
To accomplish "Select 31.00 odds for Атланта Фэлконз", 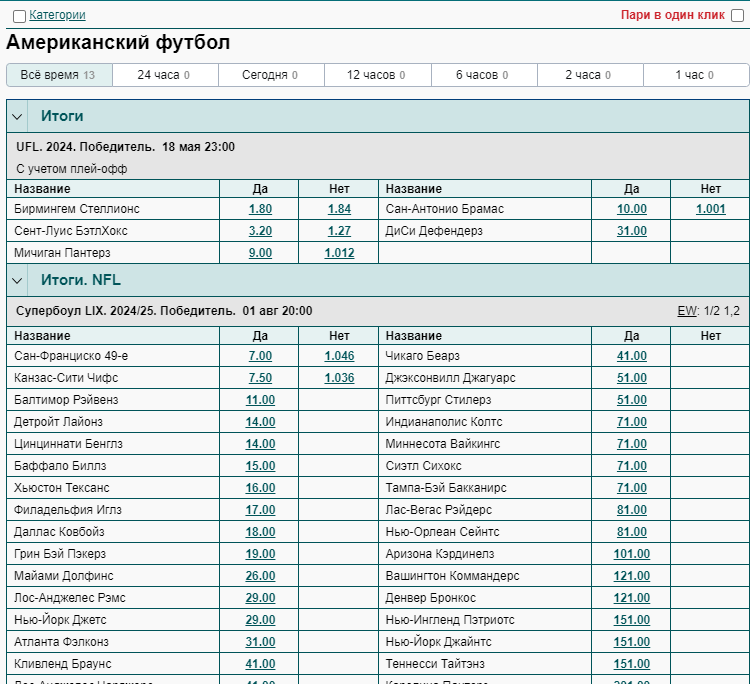I will point(260,642).
